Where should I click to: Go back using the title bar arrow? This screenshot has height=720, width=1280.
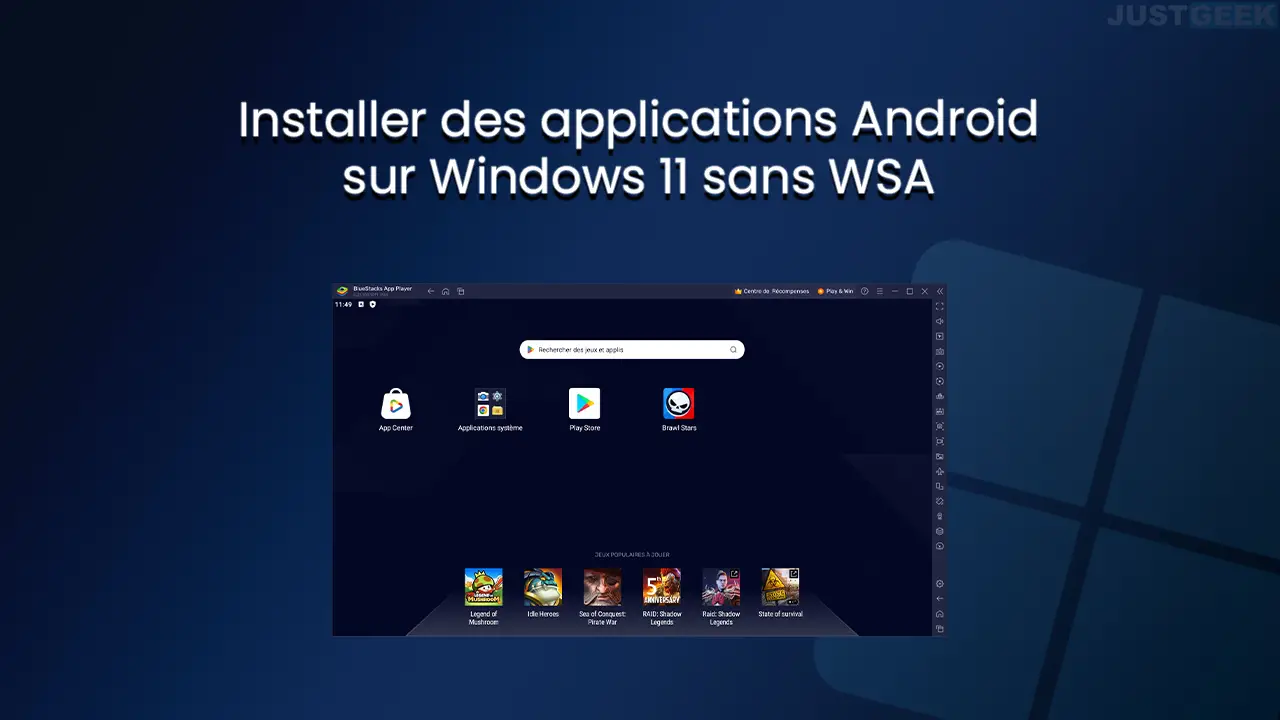pyautogui.click(x=431, y=291)
